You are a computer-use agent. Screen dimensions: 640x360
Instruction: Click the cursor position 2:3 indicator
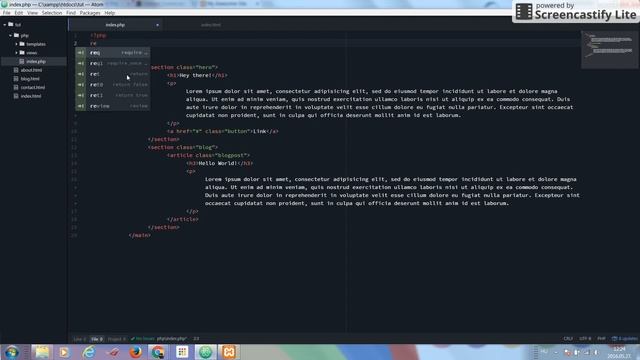point(196,339)
